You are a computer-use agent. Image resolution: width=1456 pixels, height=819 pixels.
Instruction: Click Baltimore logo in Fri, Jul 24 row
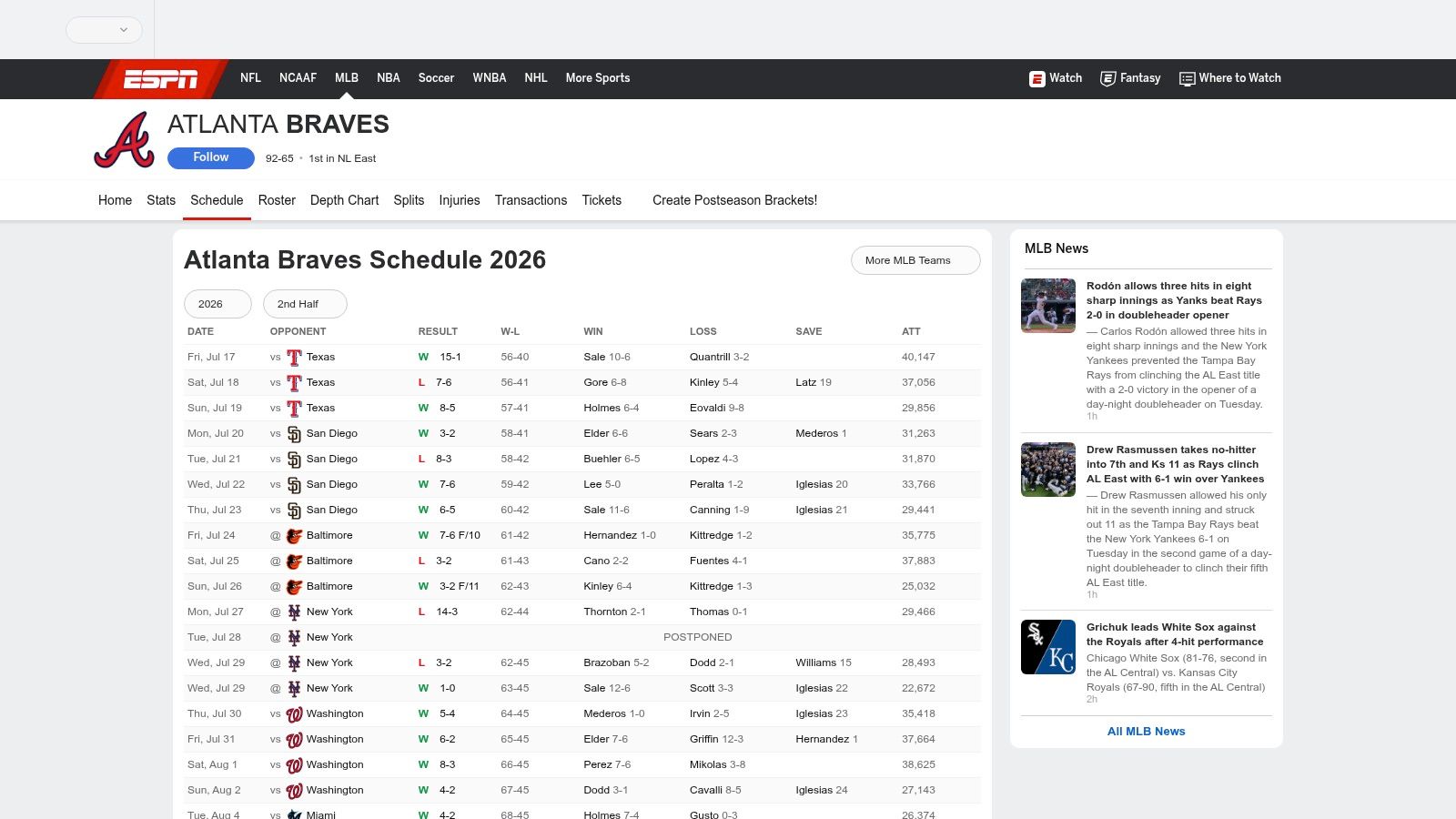pyautogui.click(x=294, y=536)
